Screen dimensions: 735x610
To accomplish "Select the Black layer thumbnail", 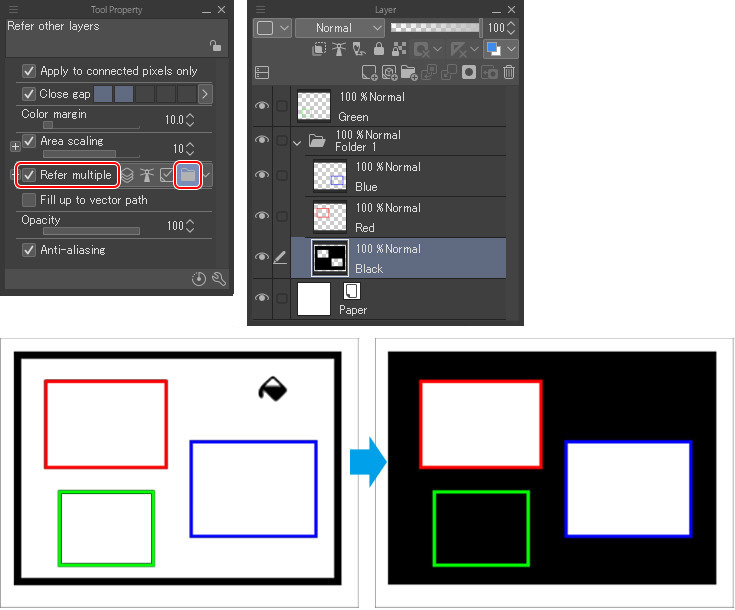I will pos(330,258).
